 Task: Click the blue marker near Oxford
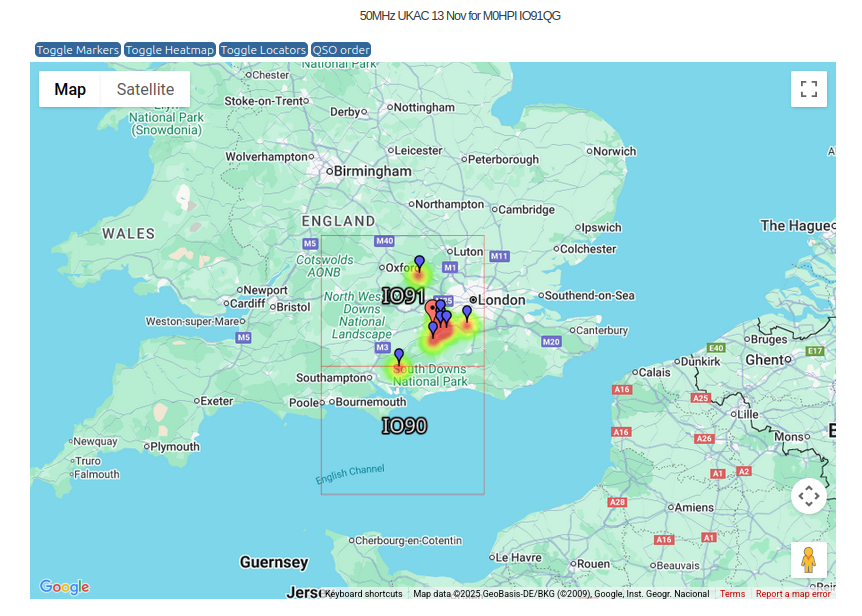click(x=419, y=263)
